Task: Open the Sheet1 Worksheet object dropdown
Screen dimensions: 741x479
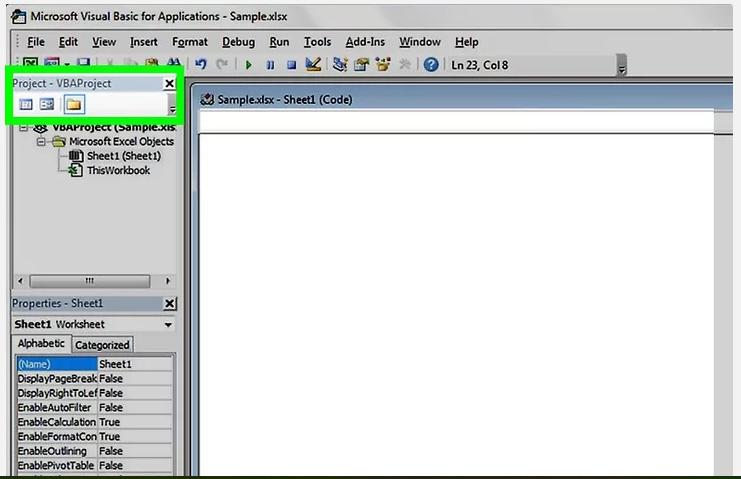Action: [167, 325]
